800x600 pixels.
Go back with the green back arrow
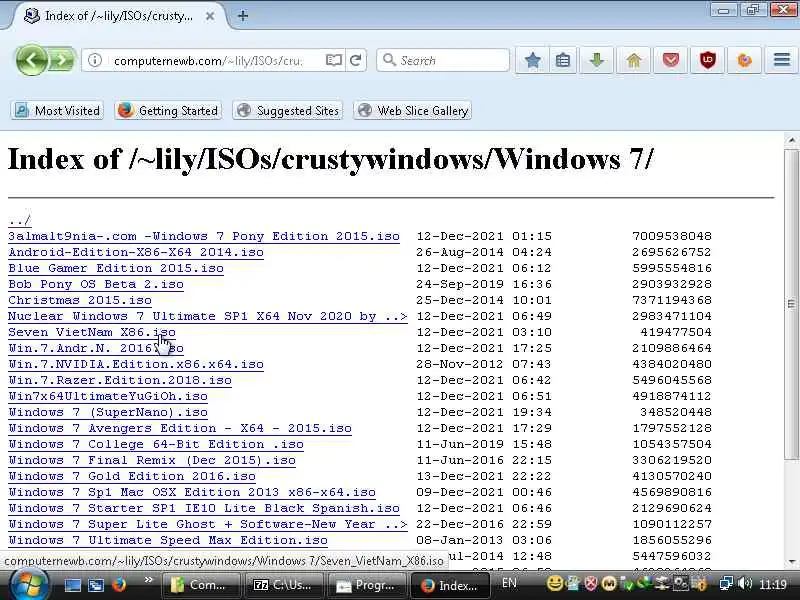[x=32, y=60]
